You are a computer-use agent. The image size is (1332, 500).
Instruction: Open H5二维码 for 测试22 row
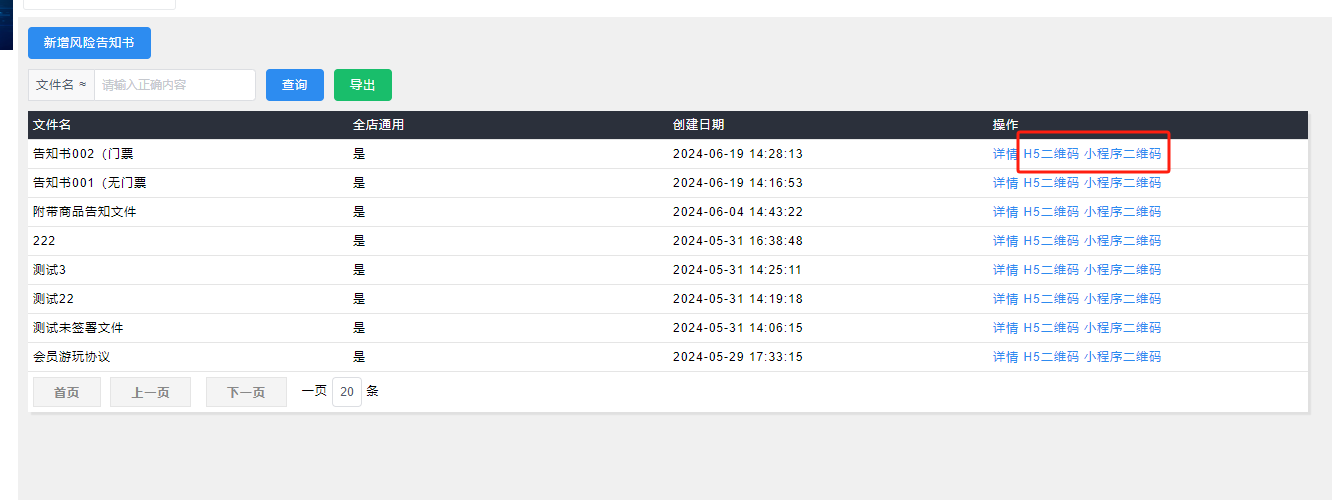pyautogui.click(x=1051, y=299)
